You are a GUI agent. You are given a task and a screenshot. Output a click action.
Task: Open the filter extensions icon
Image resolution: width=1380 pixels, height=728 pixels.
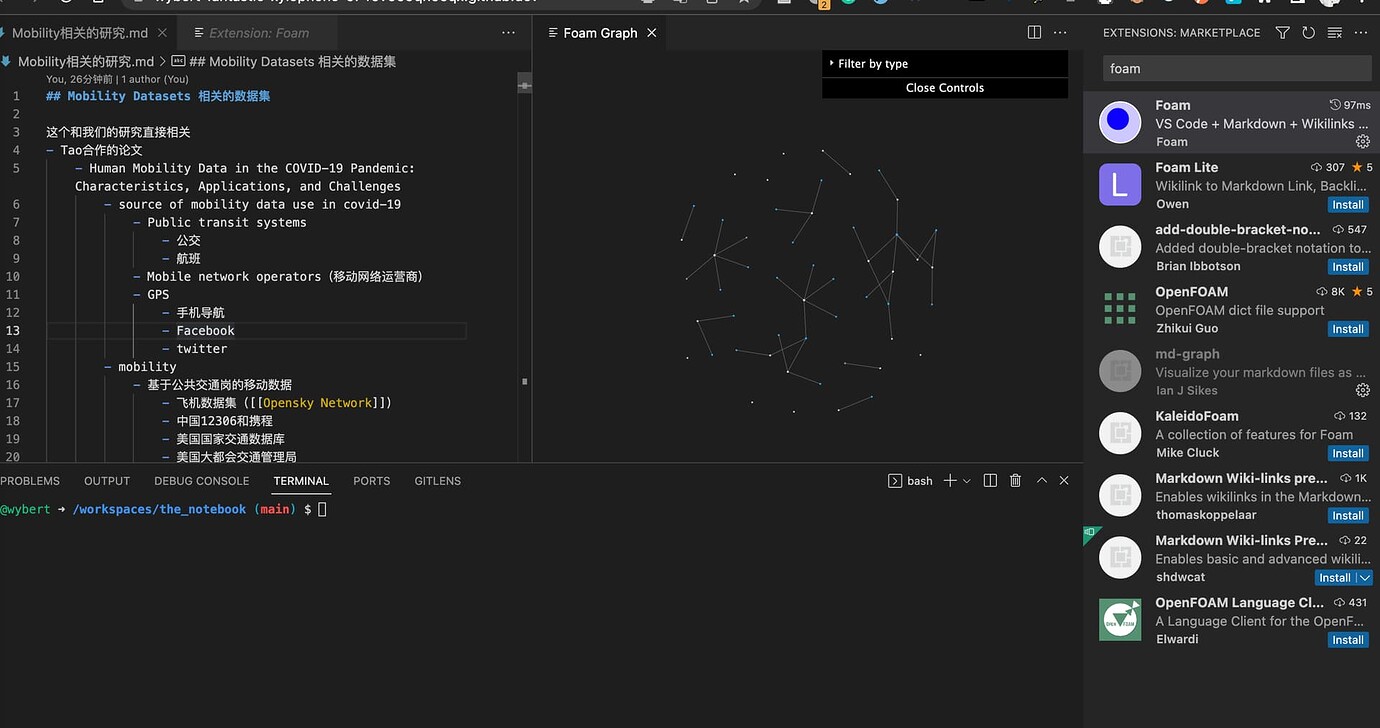(x=1282, y=32)
